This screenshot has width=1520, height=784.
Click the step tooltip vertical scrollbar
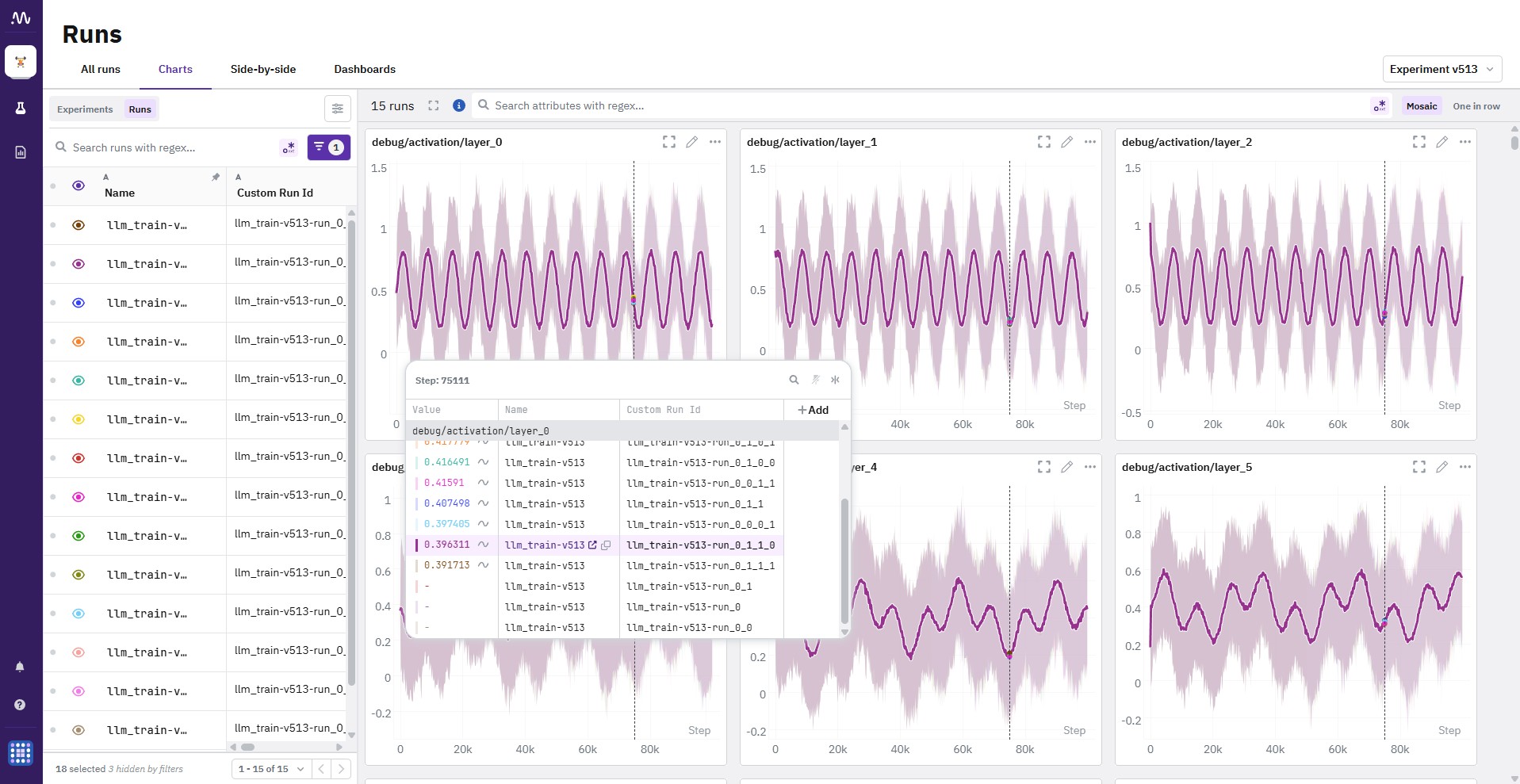[844, 561]
